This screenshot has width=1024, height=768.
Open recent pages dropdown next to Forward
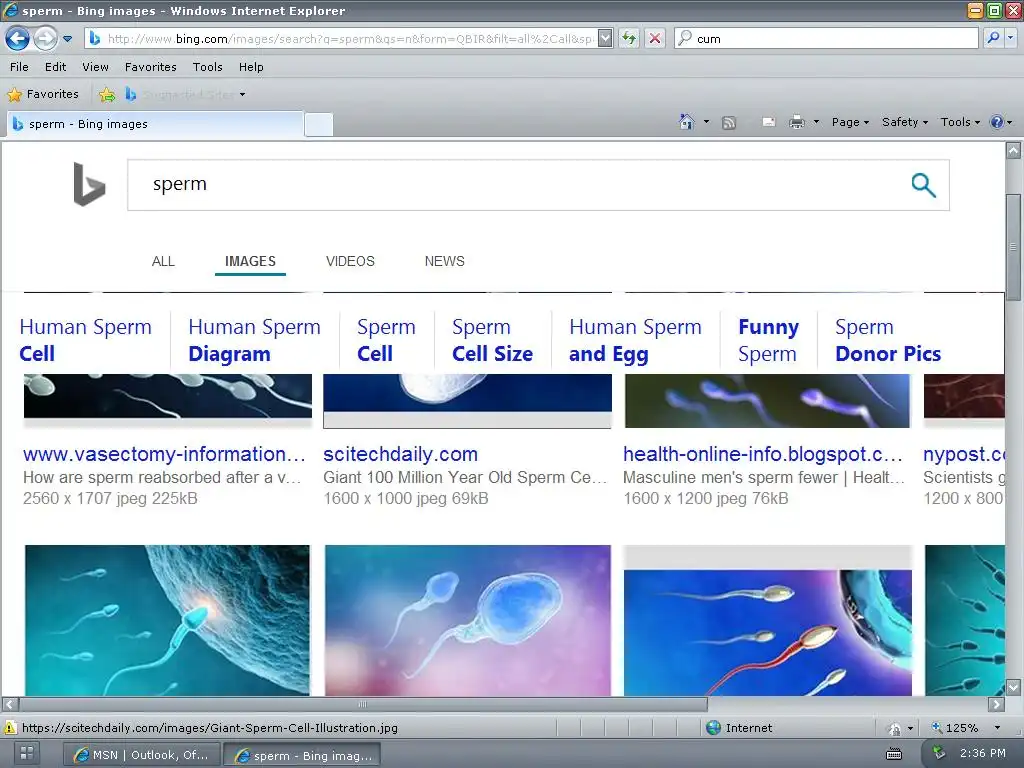pyautogui.click(x=67, y=39)
